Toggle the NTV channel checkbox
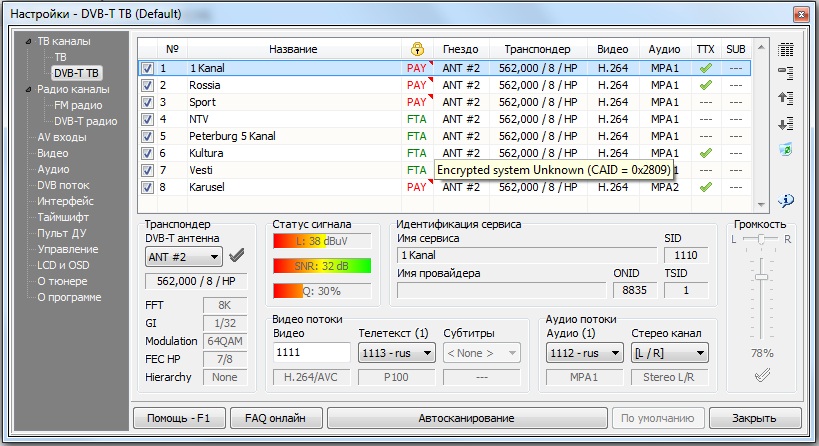The image size is (819, 446). (x=148, y=119)
